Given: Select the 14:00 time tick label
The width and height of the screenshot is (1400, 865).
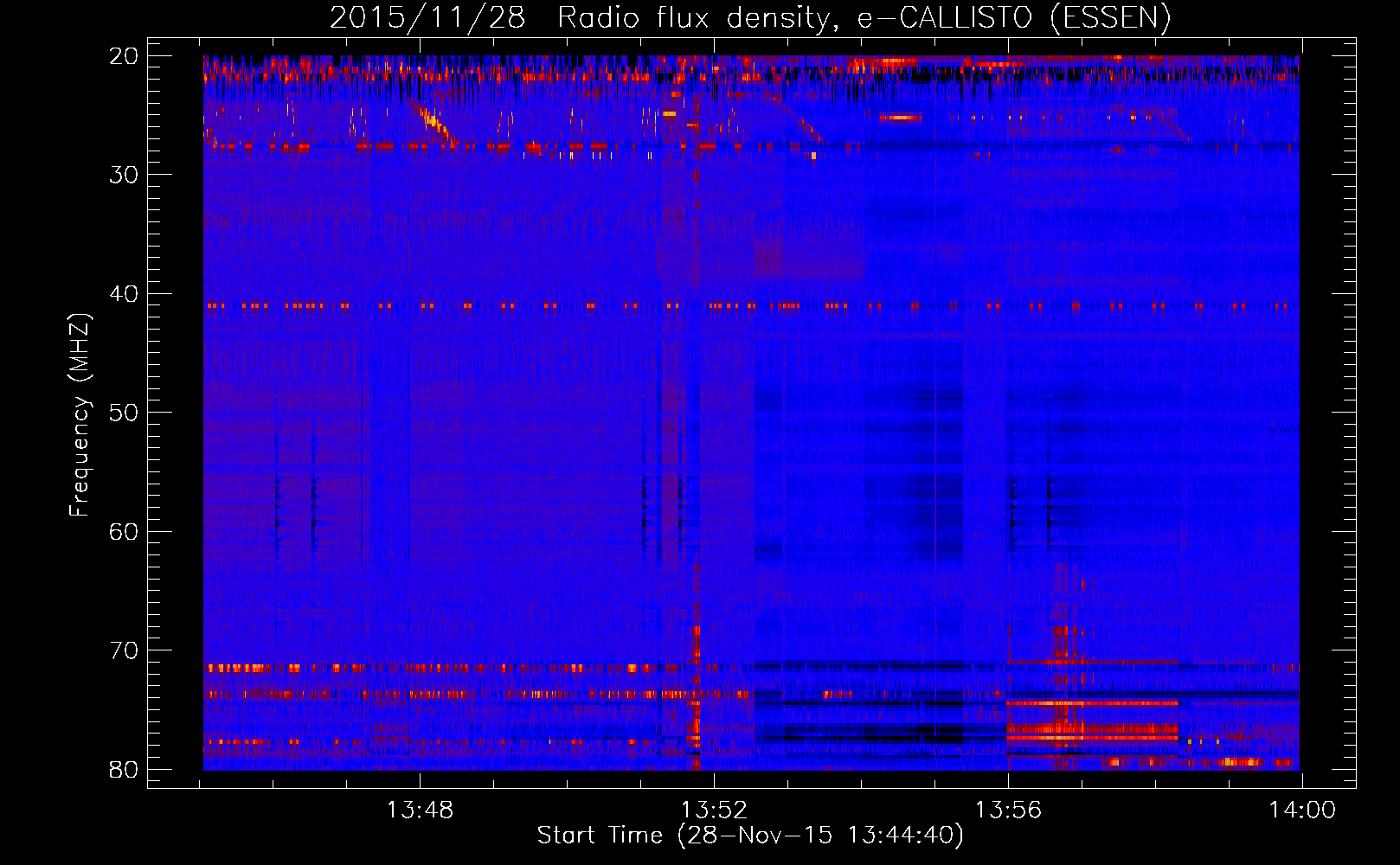Looking at the screenshot, I should [x=1302, y=811].
